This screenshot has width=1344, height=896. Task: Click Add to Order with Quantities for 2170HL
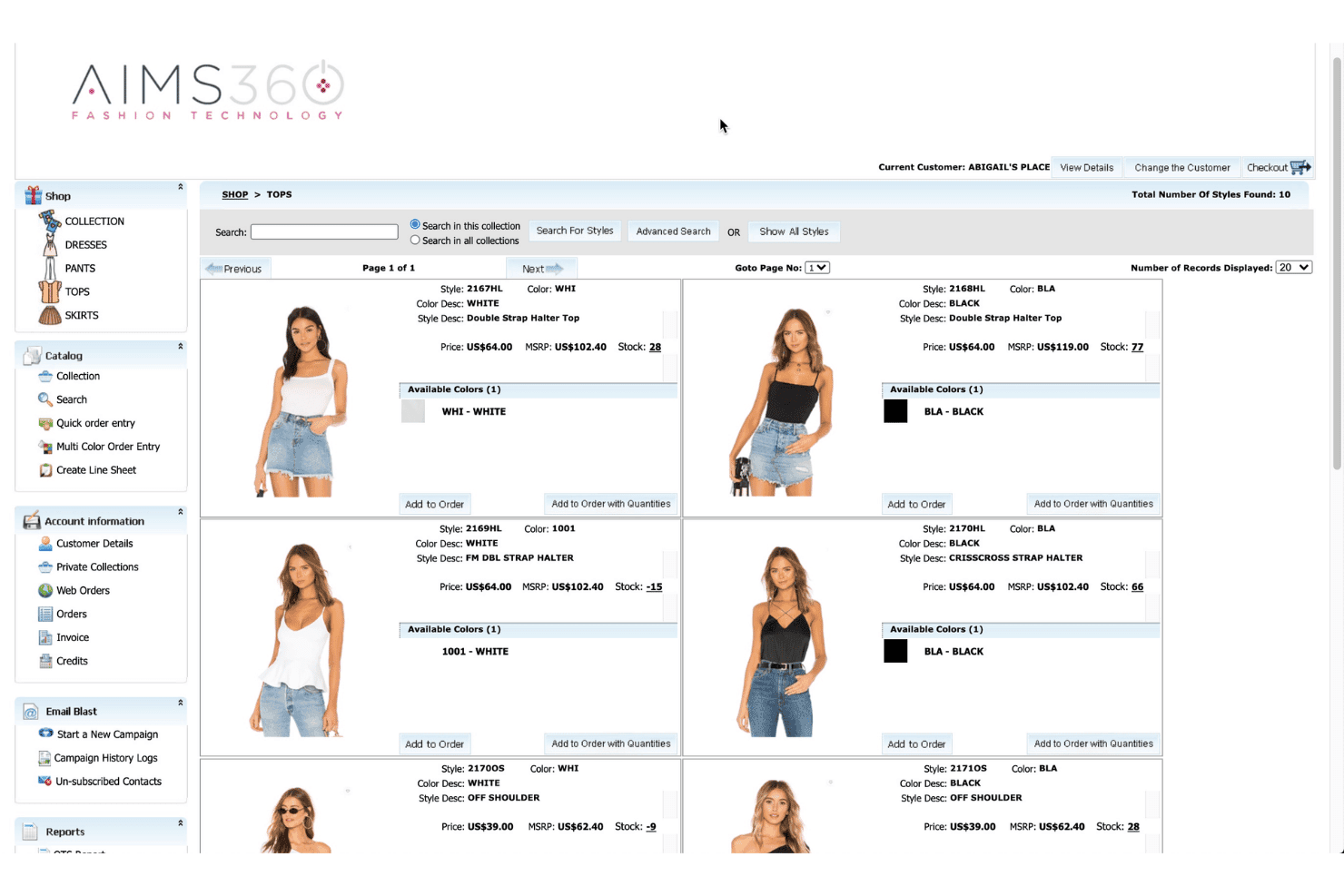click(1093, 744)
